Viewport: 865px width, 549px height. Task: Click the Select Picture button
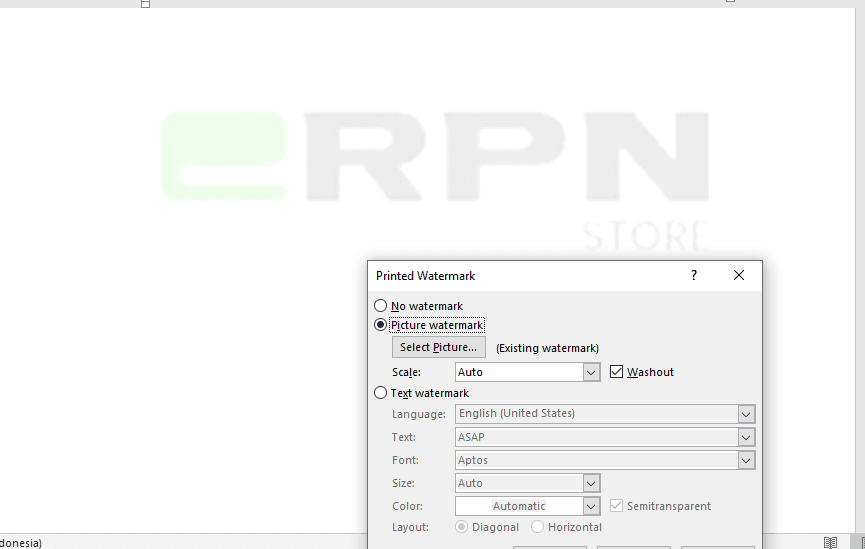point(439,347)
